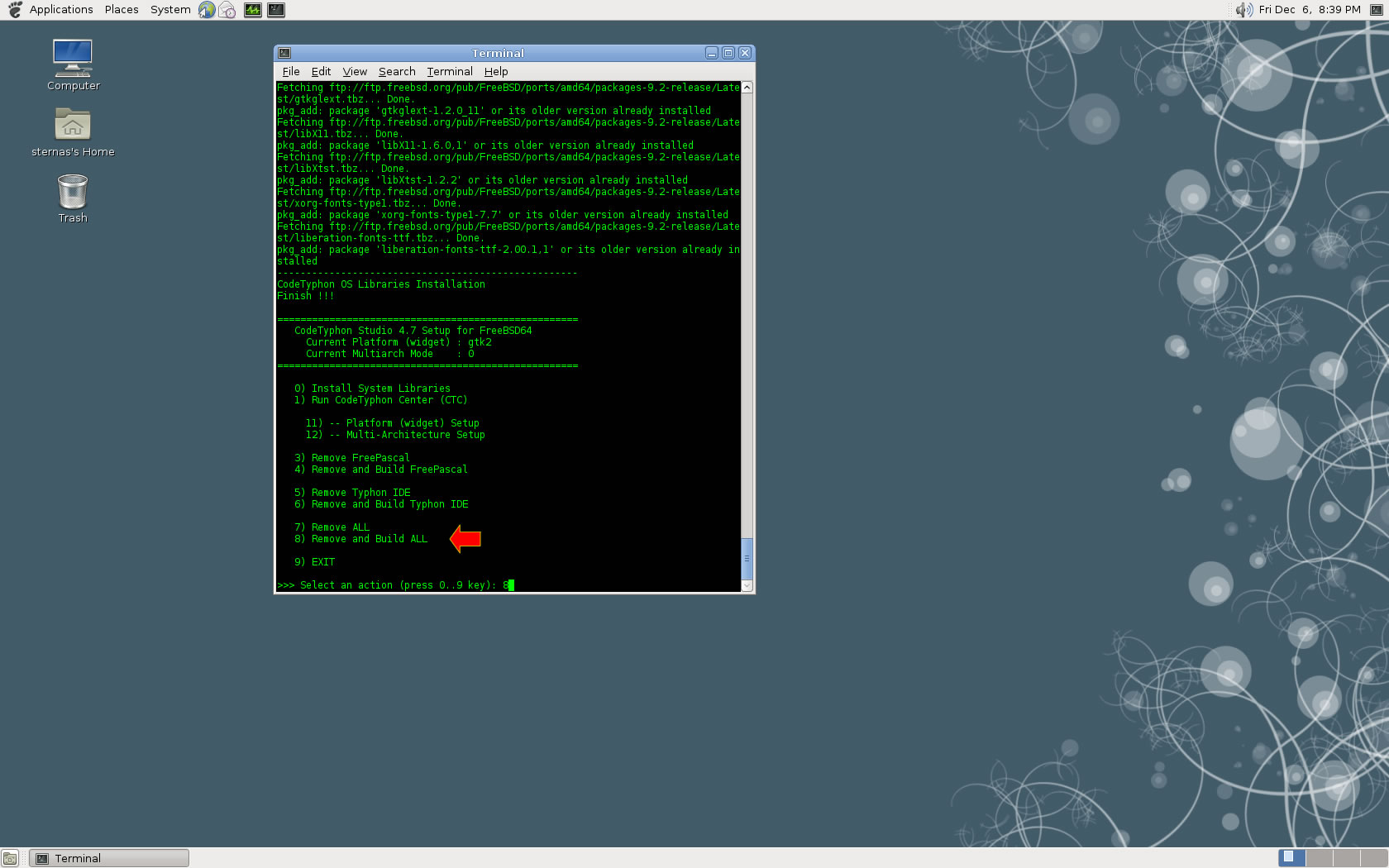Image resolution: width=1389 pixels, height=868 pixels.
Task: Open the Places menu in top panel
Action: click(x=122, y=10)
